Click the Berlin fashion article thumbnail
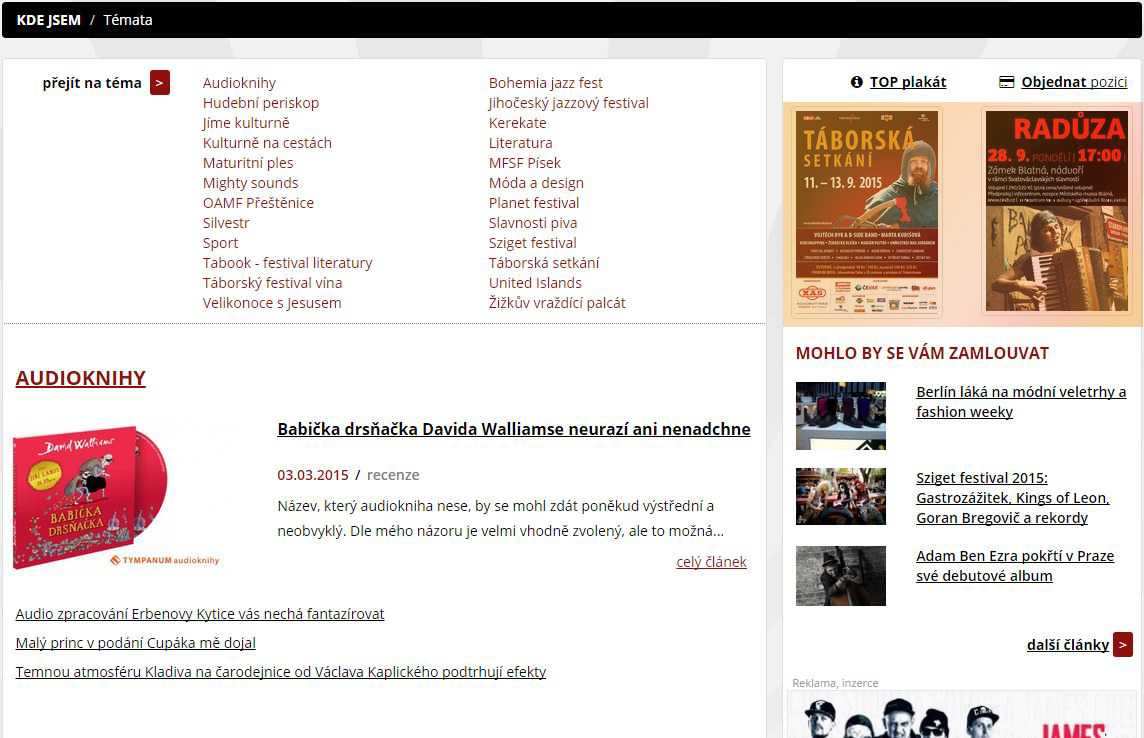The height and width of the screenshot is (738, 1144). pyautogui.click(x=840, y=416)
